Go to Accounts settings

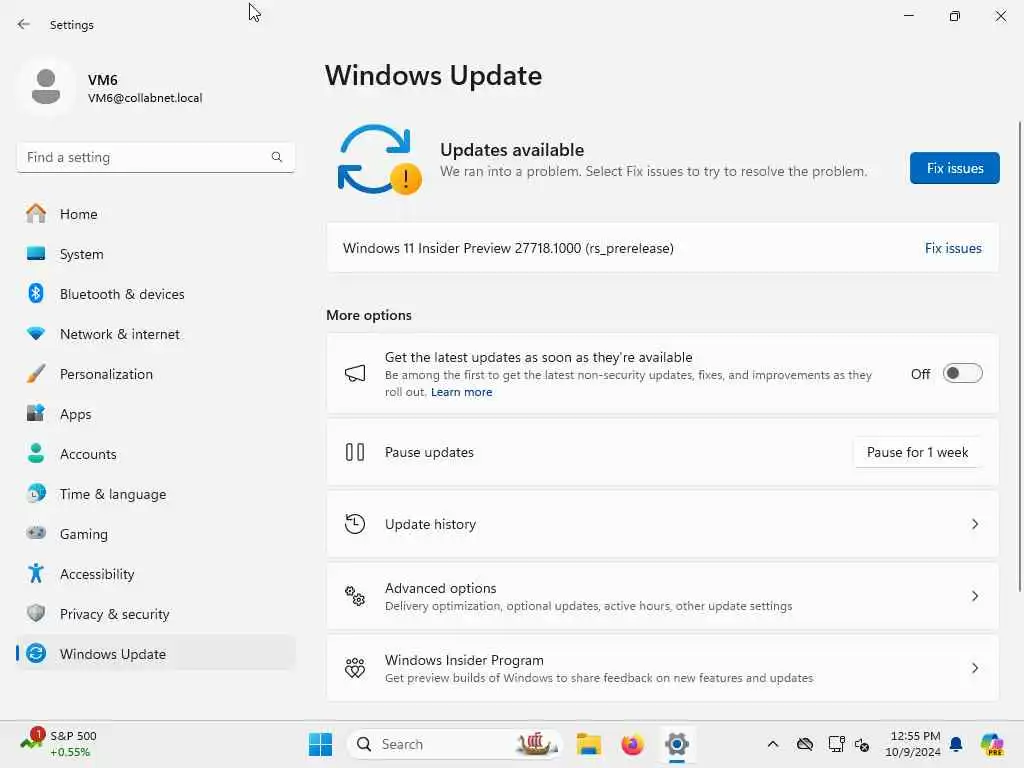point(155,454)
